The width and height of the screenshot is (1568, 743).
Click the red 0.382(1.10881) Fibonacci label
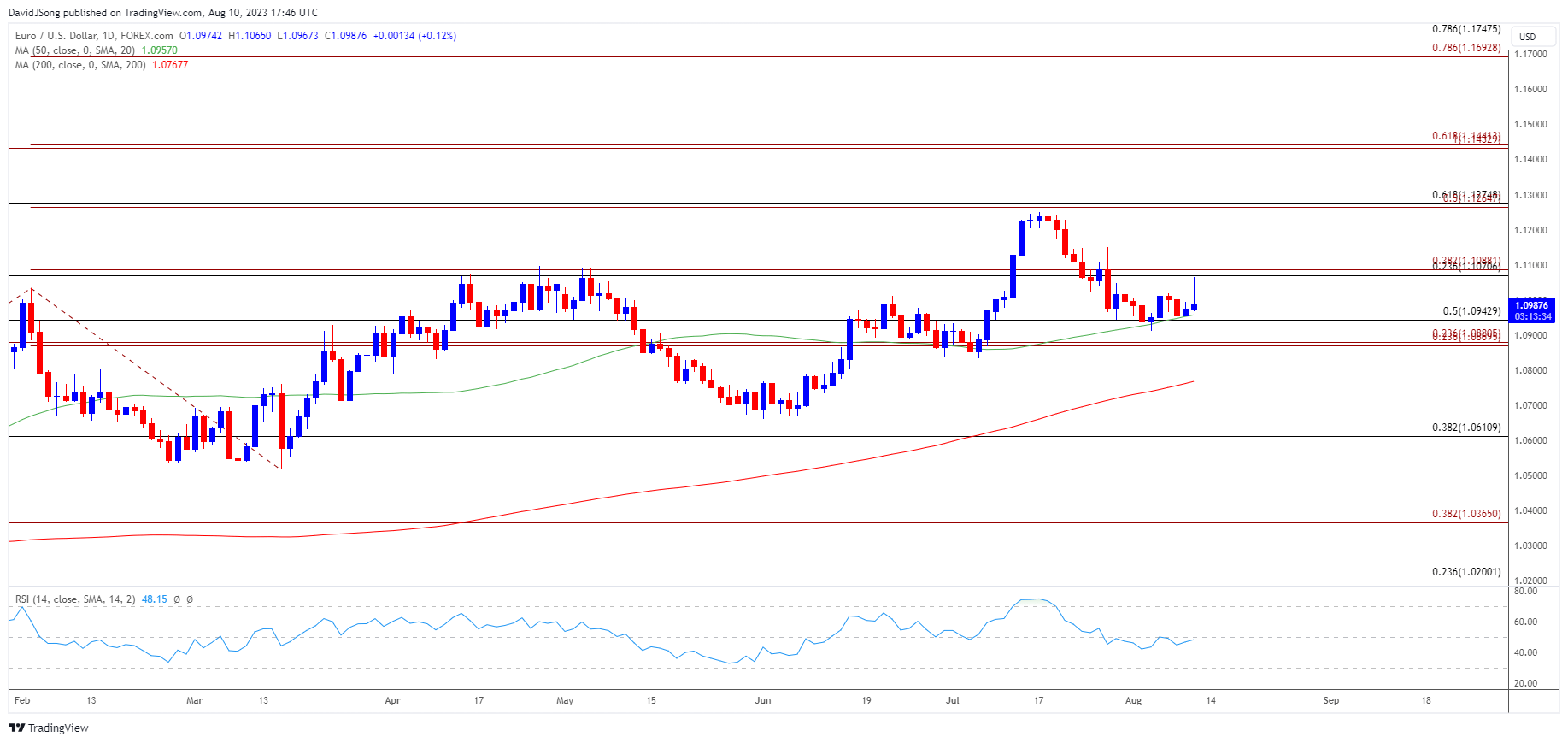pyautogui.click(x=1466, y=260)
